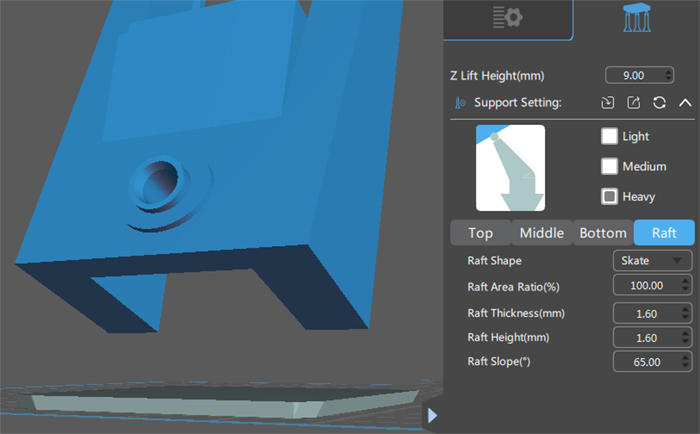Switch to the Bottom tab
The width and height of the screenshot is (700, 434).
pyautogui.click(x=603, y=233)
